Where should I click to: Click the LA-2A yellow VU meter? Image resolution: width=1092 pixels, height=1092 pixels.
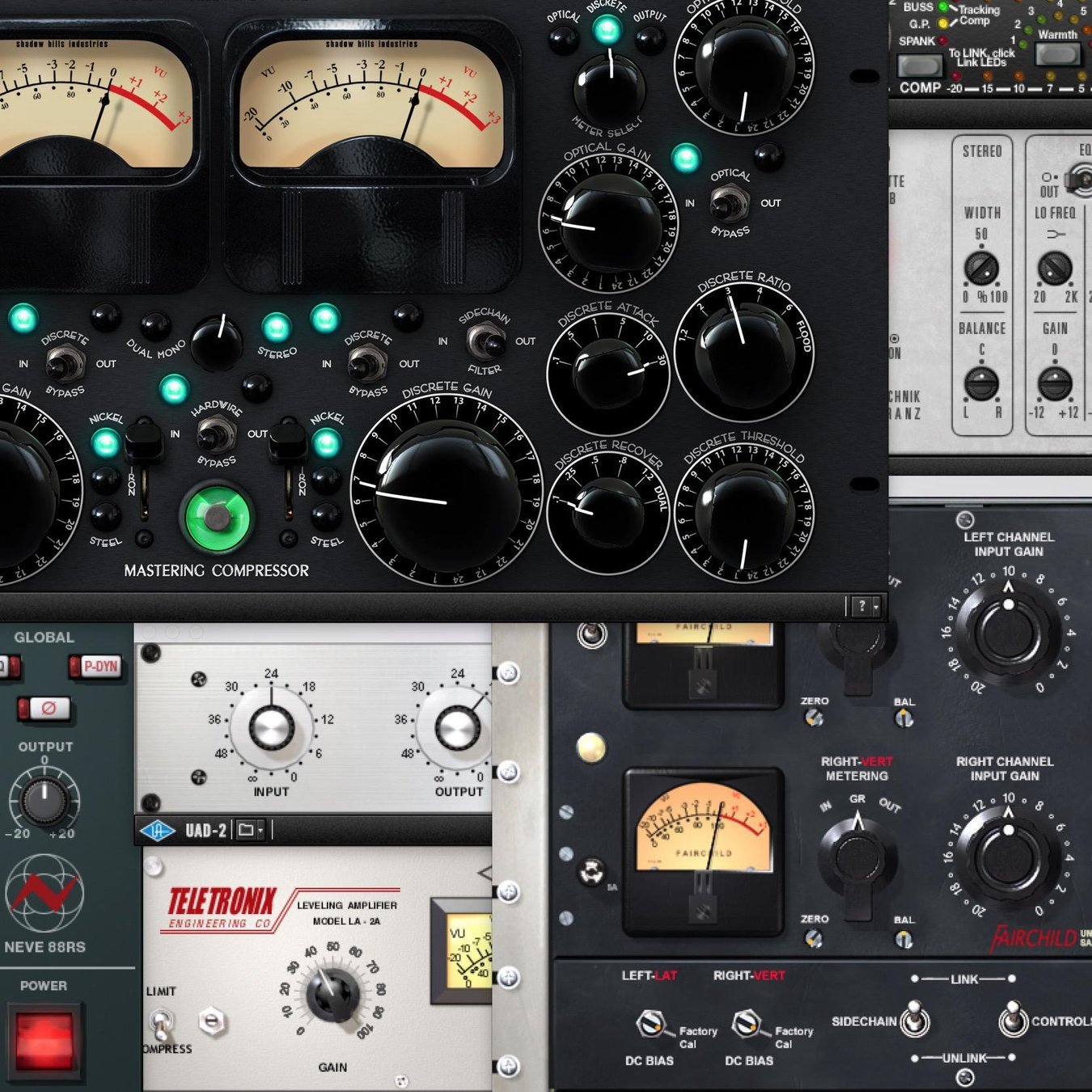pyautogui.click(x=463, y=950)
